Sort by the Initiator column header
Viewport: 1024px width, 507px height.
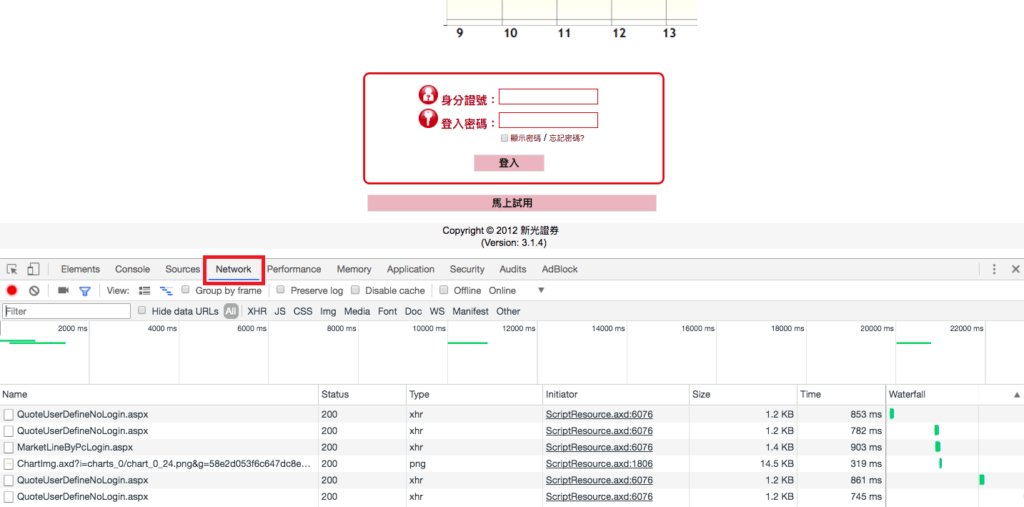[616, 395]
